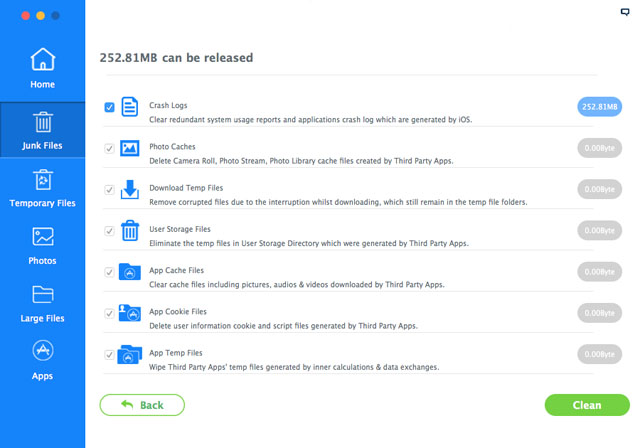Click the App Temp Files folder icon
The width and height of the screenshot is (640, 448).
[x=130, y=354]
